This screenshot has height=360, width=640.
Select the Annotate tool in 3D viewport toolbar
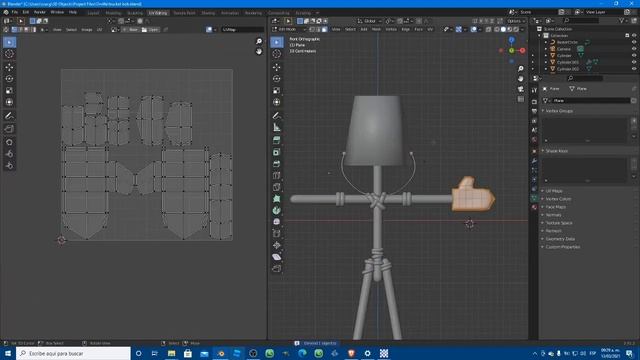coord(277,116)
